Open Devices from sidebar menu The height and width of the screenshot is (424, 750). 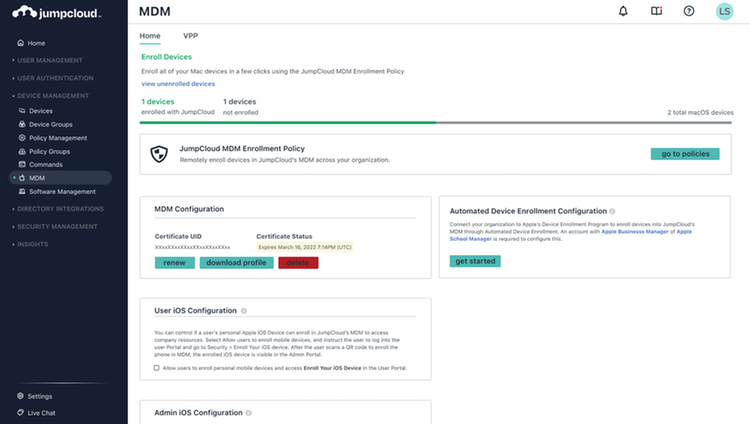pos(41,111)
